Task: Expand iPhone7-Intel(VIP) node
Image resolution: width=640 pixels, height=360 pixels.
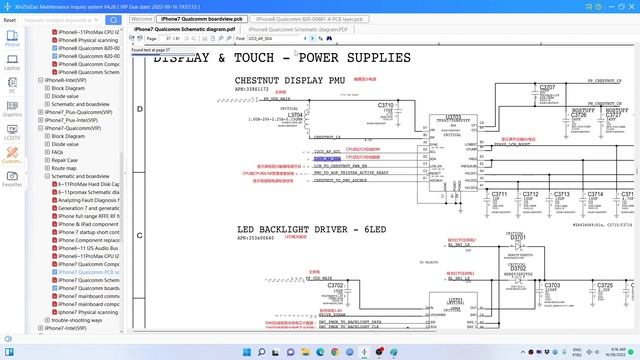Action: (x=41, y=328)
